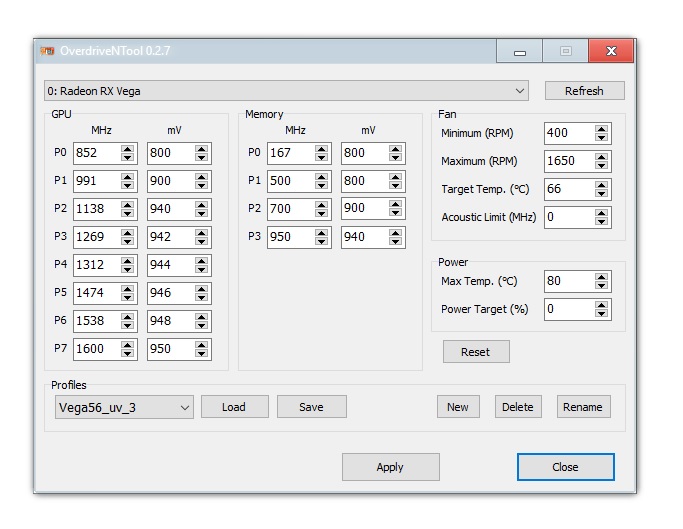Decrease GPU P5 MHz using down arrow
The width and height of the screenshot is (683, 529).
pos(128,297)
